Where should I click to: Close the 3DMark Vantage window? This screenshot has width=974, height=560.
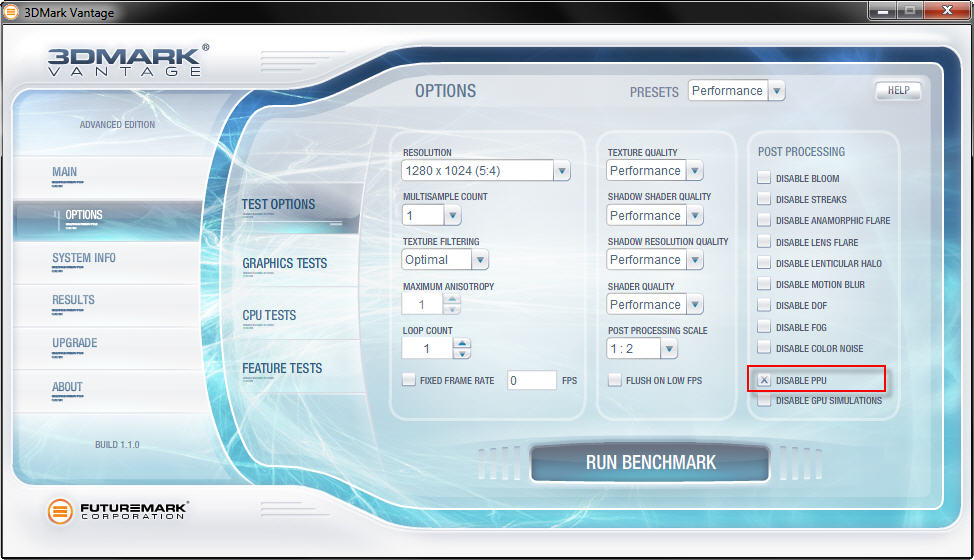[x=947, y=11]
